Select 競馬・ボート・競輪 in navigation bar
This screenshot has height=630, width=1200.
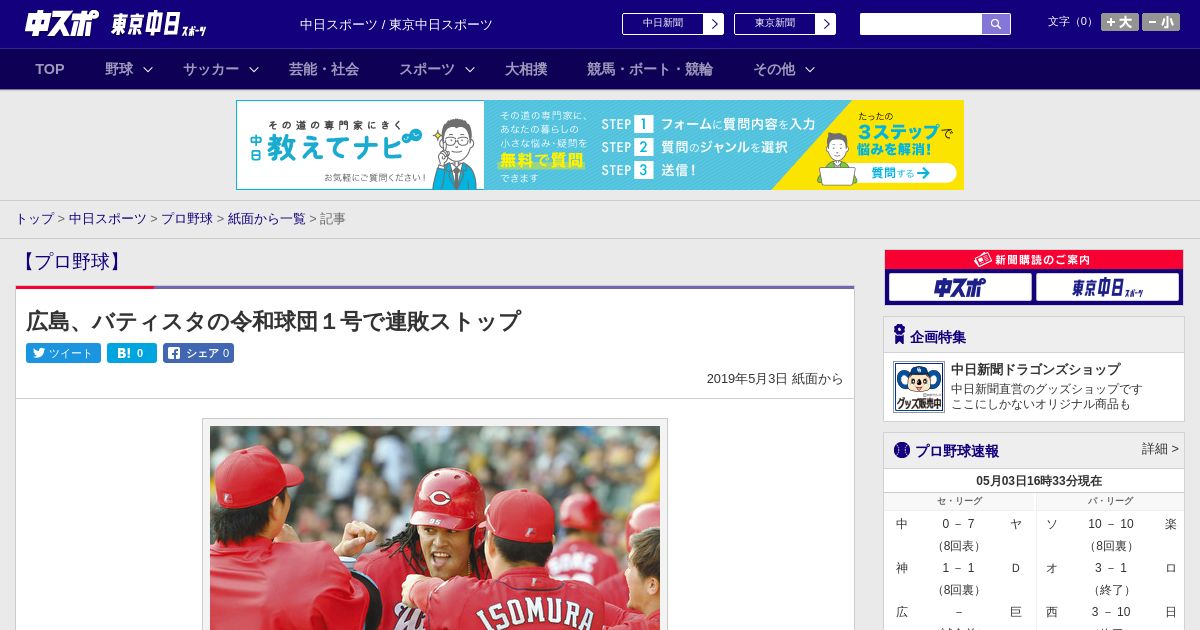coord(650,69)
